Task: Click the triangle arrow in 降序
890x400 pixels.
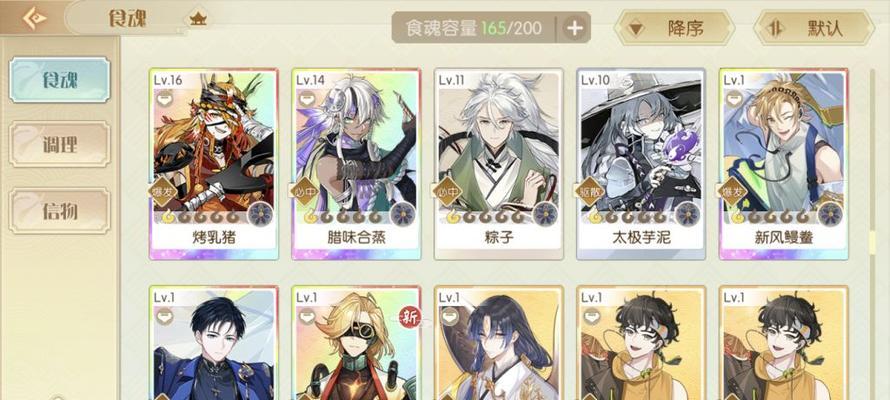Action: pyautogui.click(x=636, y=28)
